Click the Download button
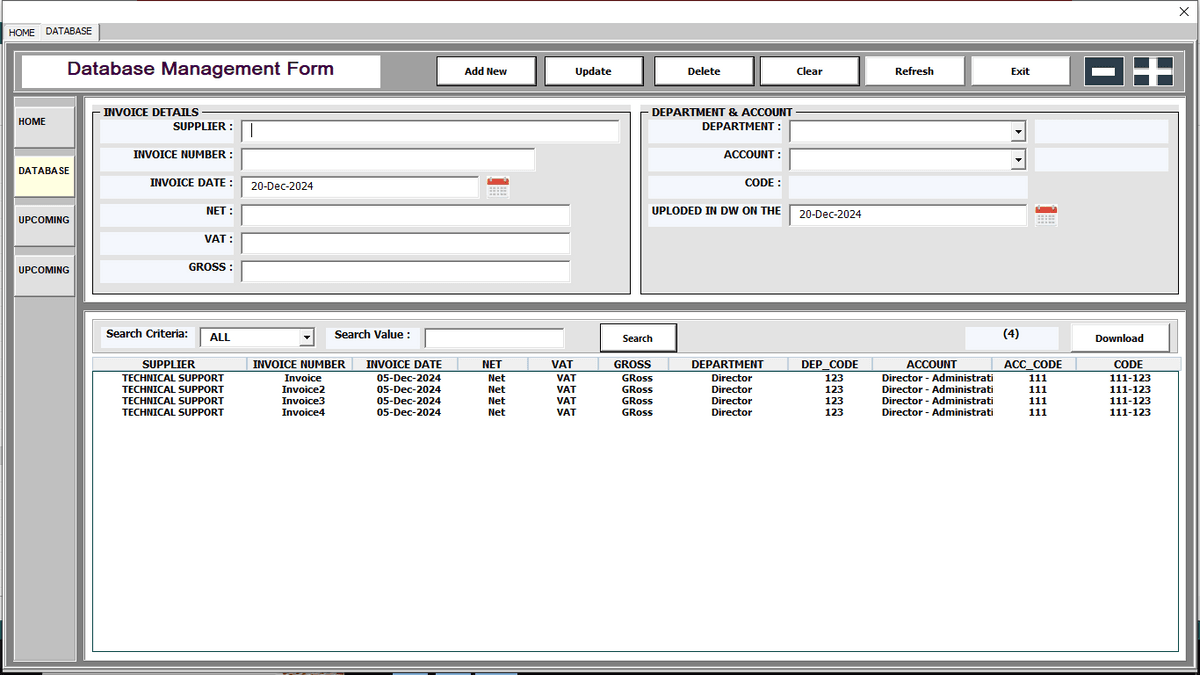Image resolution: width=1200 pixels, height=675 pixels. point(1119,337)
